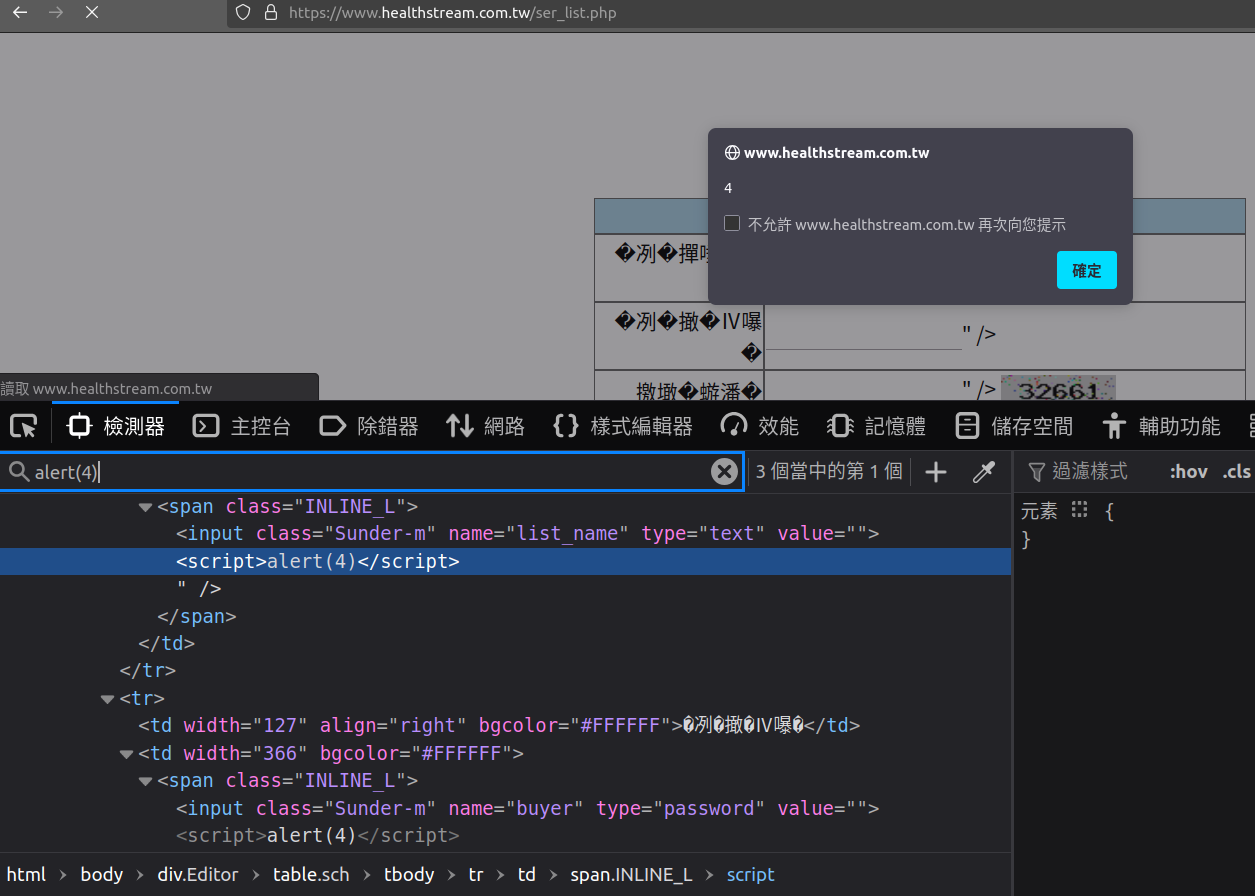Select the buyer password input line

(x=527, y=809)
